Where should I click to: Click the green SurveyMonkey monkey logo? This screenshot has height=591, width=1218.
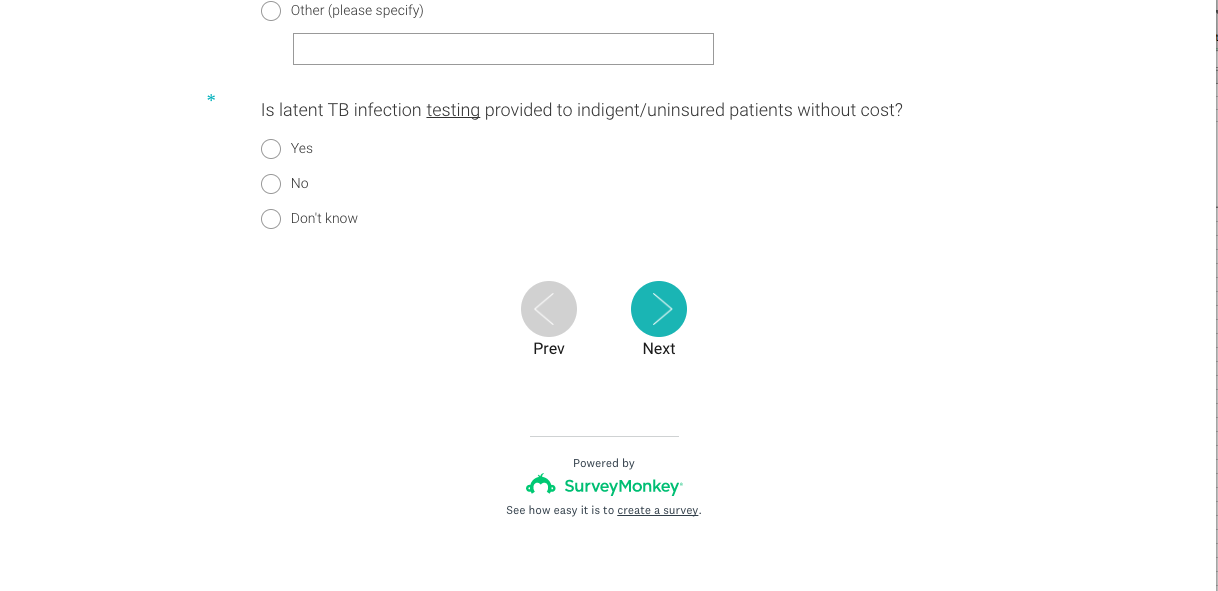point(541,485)
